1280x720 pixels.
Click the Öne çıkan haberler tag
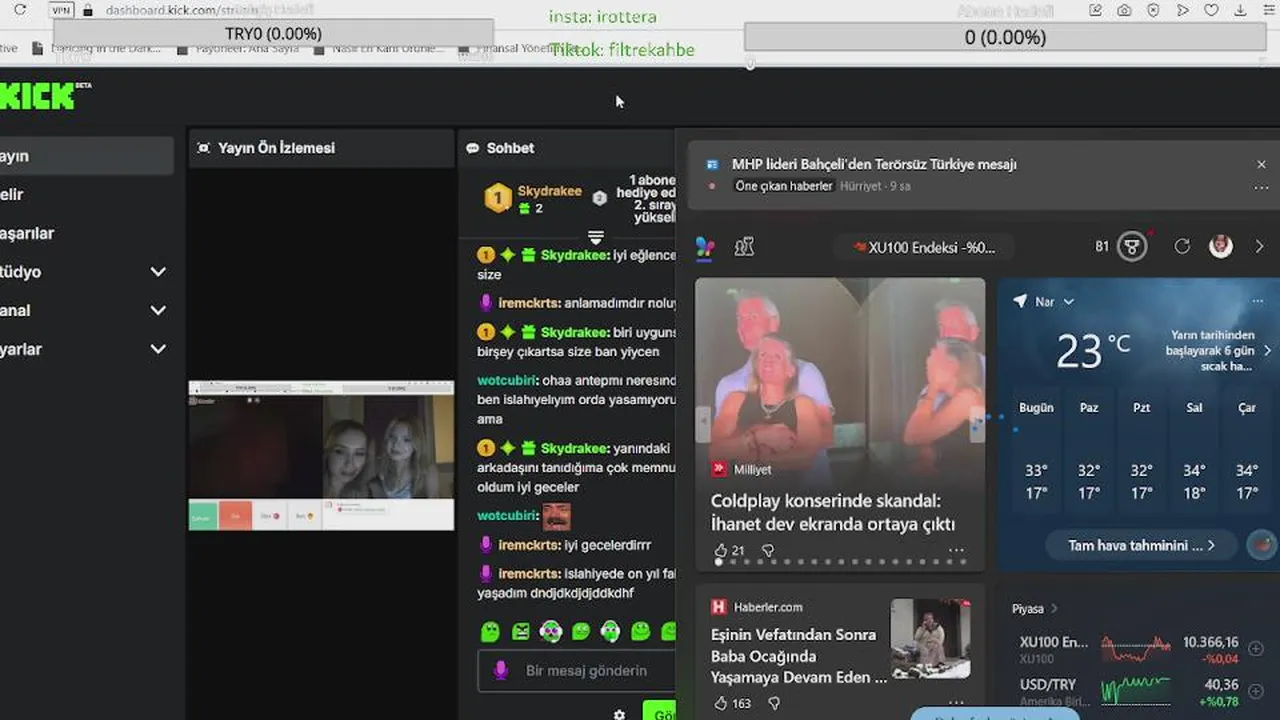pyautogui.click(x=784, y=186)
